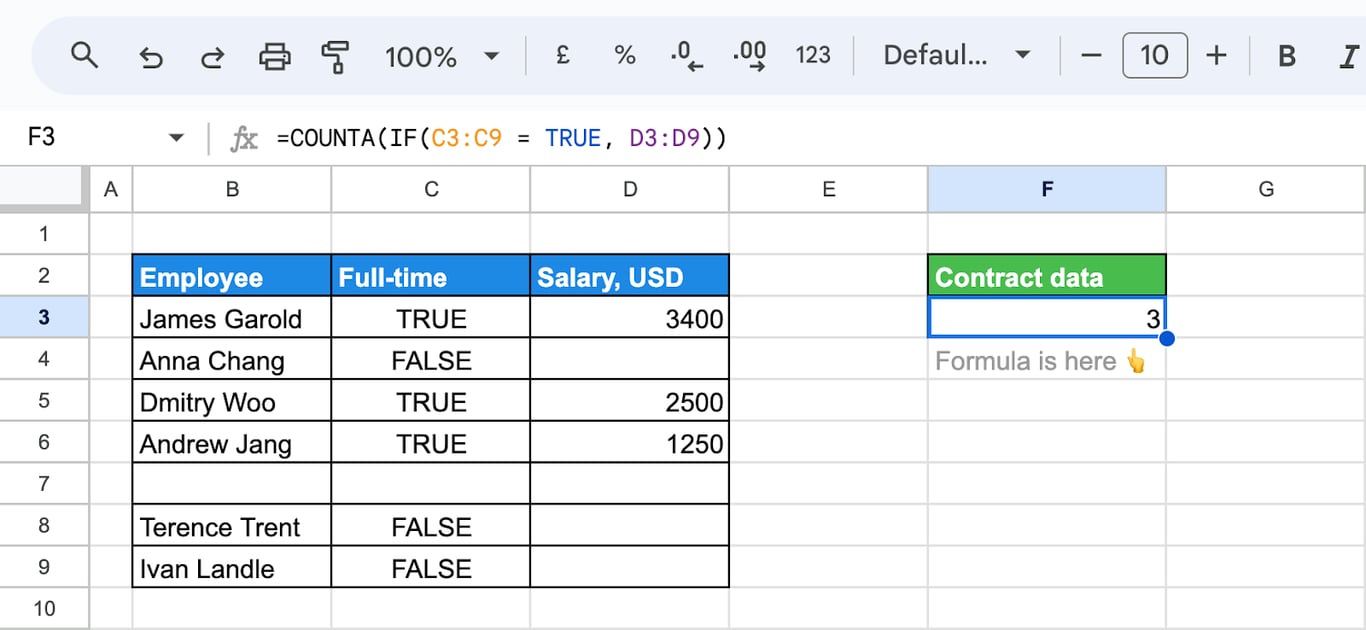This screenshot has width=1366, height=630.
Task: Select the salary cell 2500
Action: click(630, 401)
